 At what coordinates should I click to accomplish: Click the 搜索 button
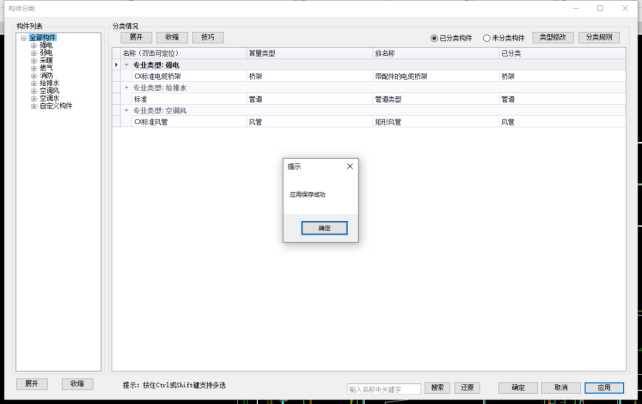(x=437, y=387)
